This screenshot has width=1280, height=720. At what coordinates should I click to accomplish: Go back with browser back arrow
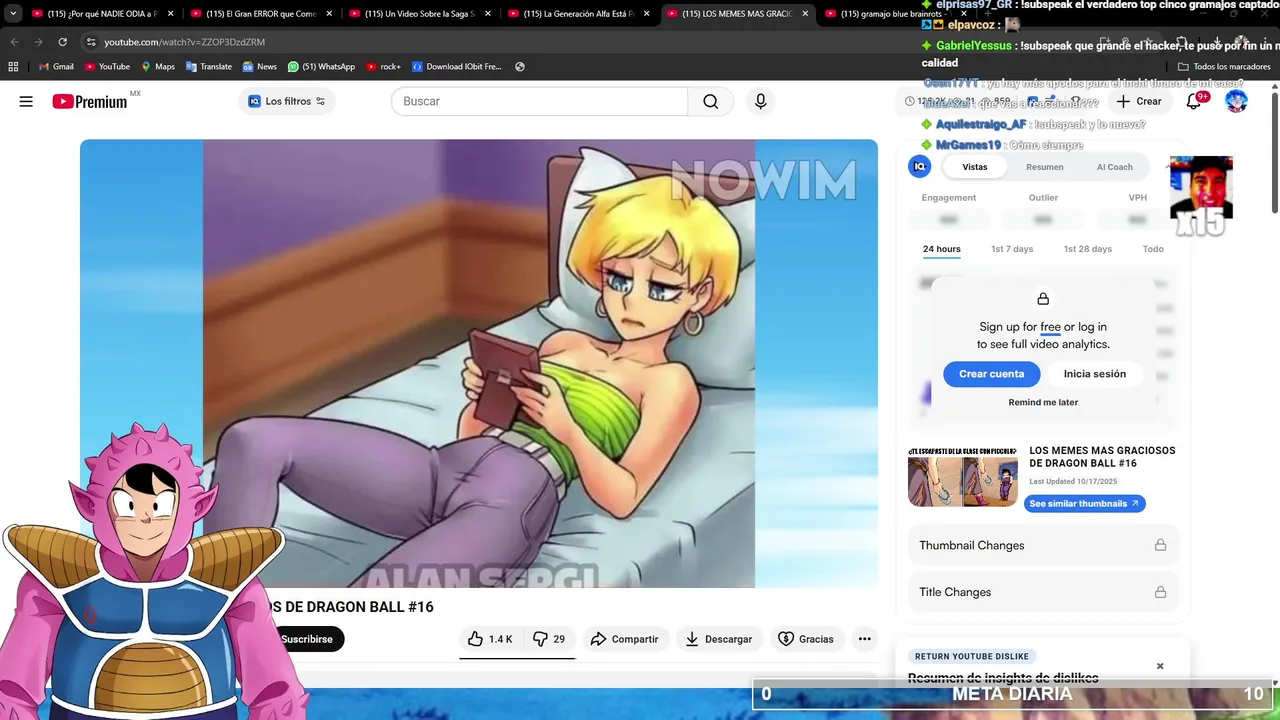click(14, 42)
